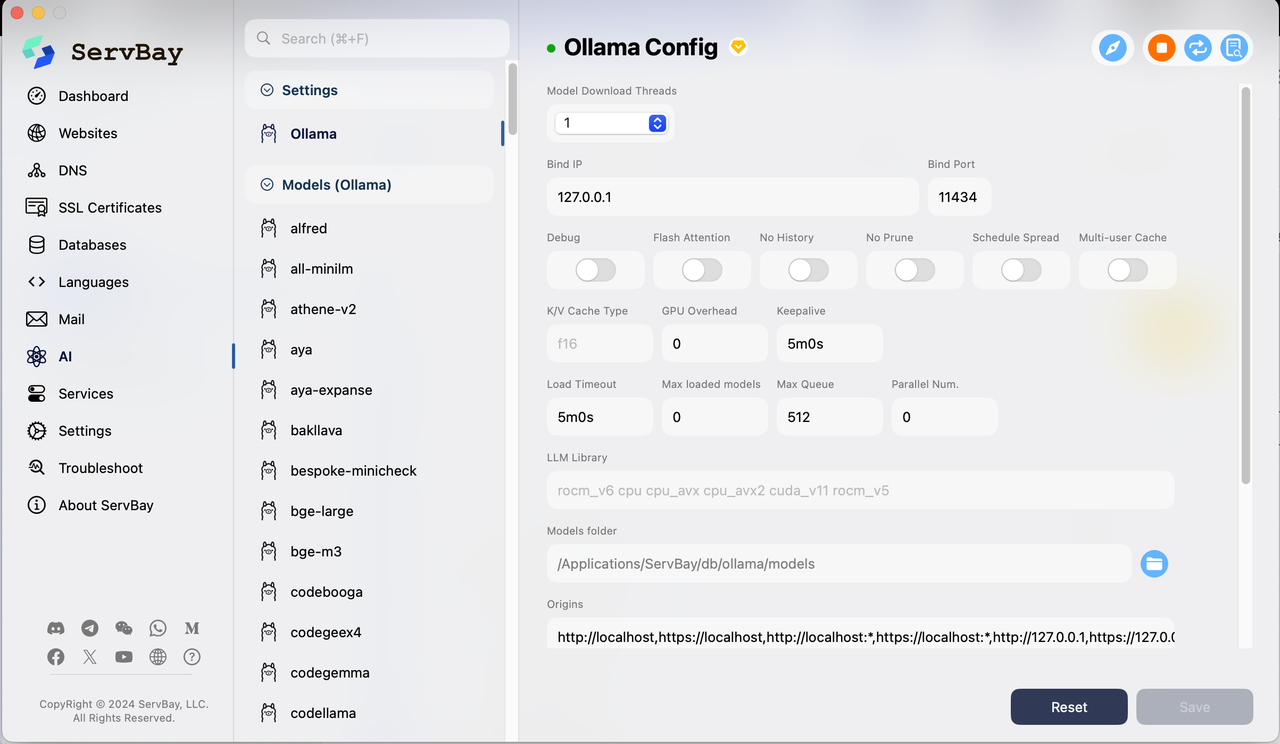Open the K/V Cache Type field
1280x744 pixels.
(x=599, y=343)
